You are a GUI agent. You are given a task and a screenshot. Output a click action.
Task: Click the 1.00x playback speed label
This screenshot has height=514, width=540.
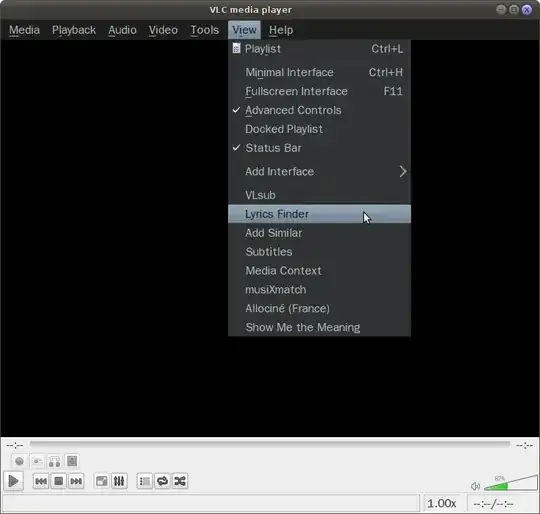[442, 504]
